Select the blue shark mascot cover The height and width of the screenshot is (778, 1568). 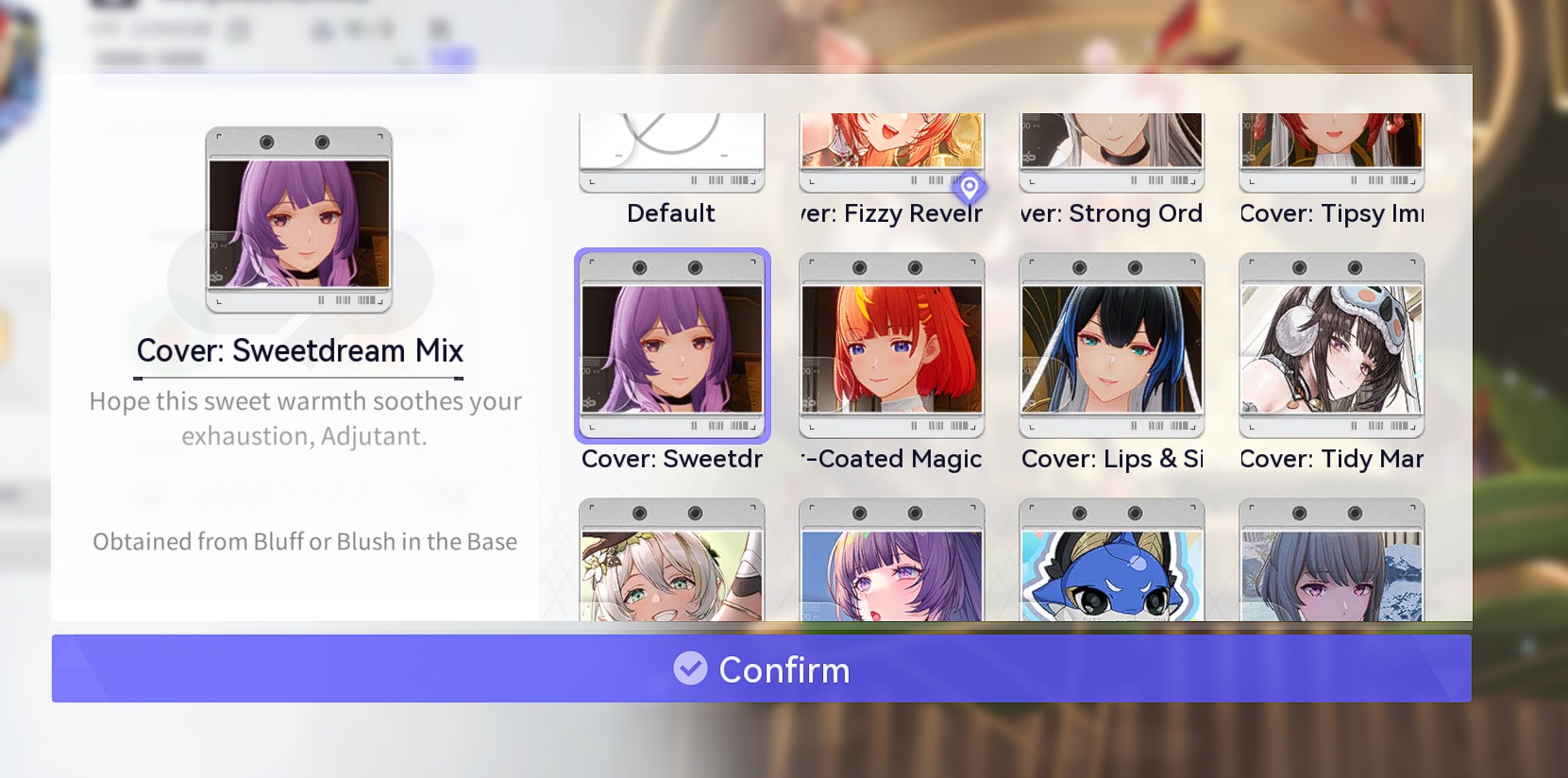coord(1111,560)
